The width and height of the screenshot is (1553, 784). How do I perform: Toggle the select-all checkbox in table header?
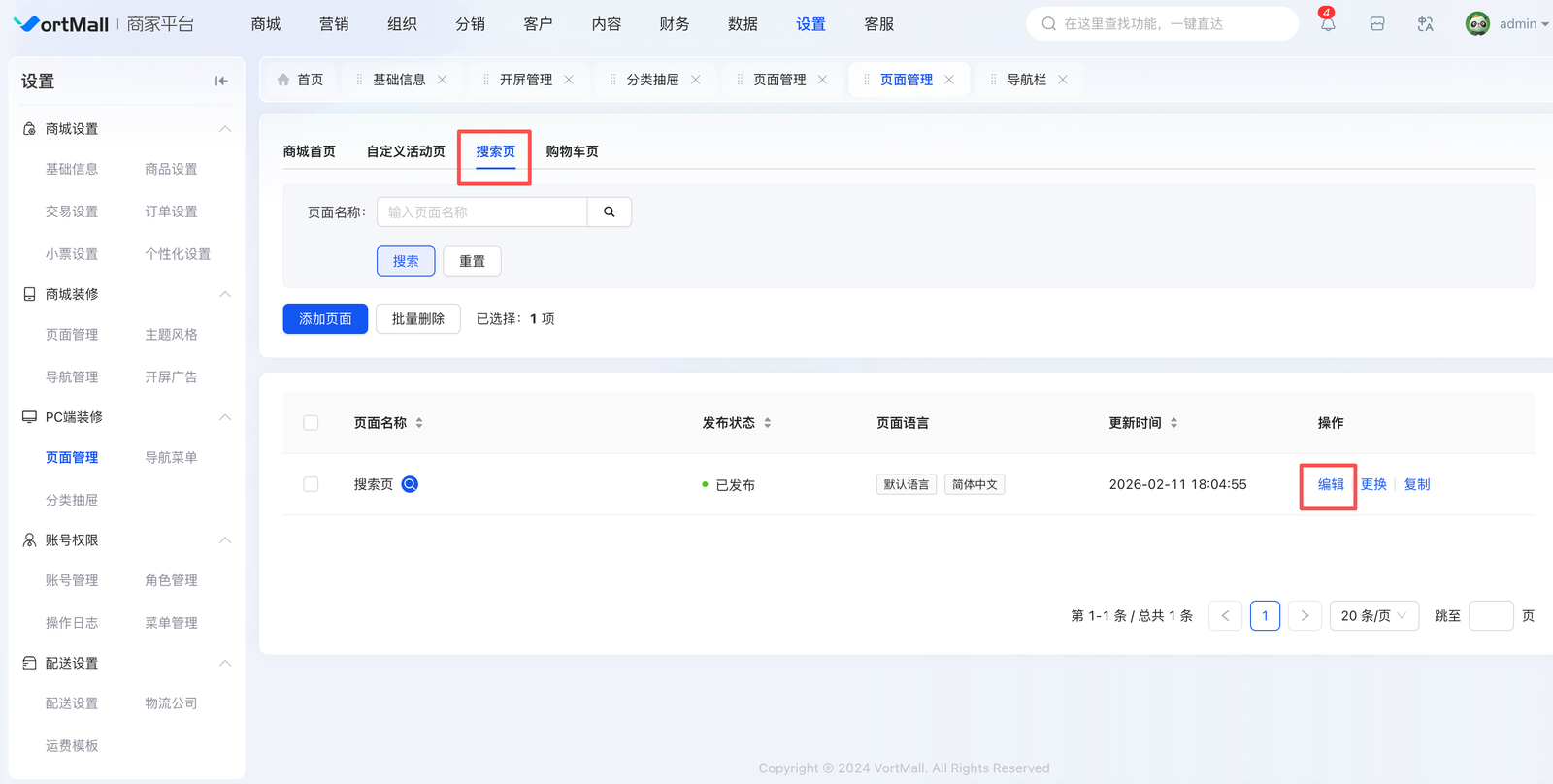pyautogui.click(x=311, y=423)
